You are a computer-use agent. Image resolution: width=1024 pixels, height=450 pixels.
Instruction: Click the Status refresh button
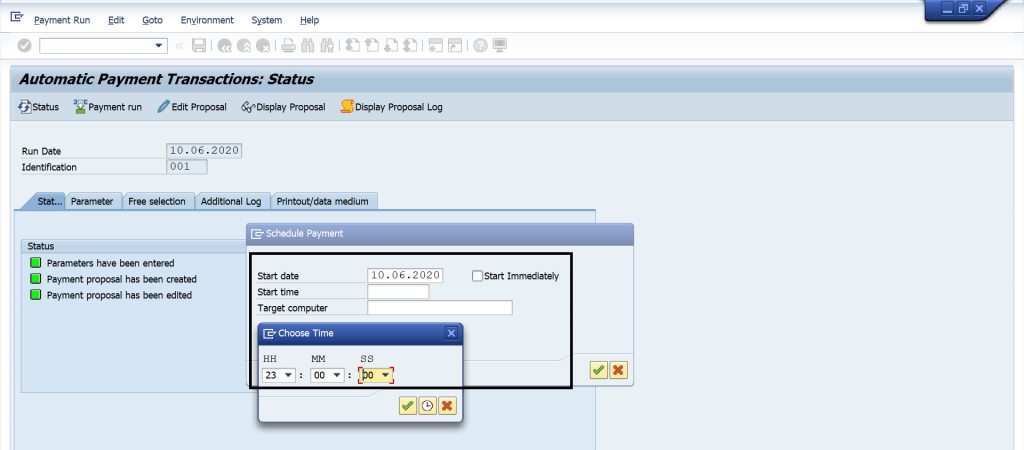point(39,107)
